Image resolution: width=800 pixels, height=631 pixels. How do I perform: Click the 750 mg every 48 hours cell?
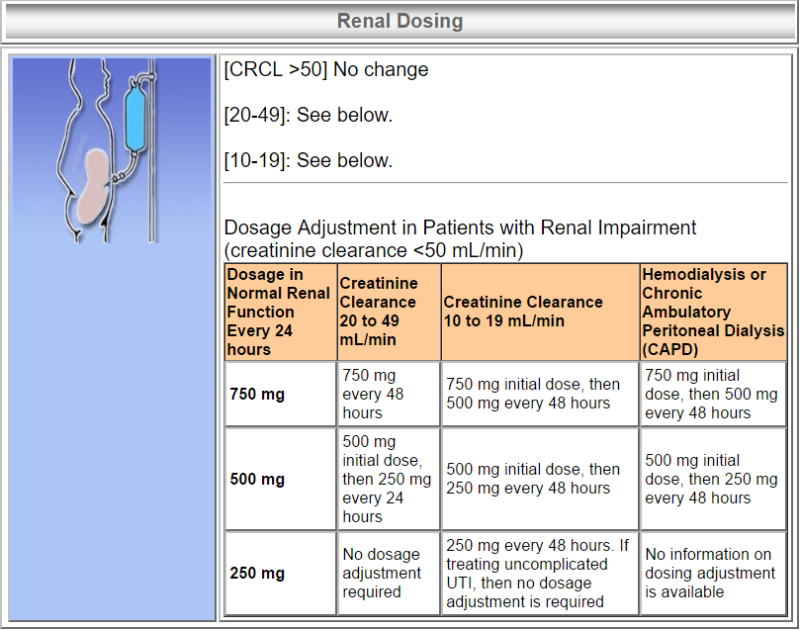point(388,394)
